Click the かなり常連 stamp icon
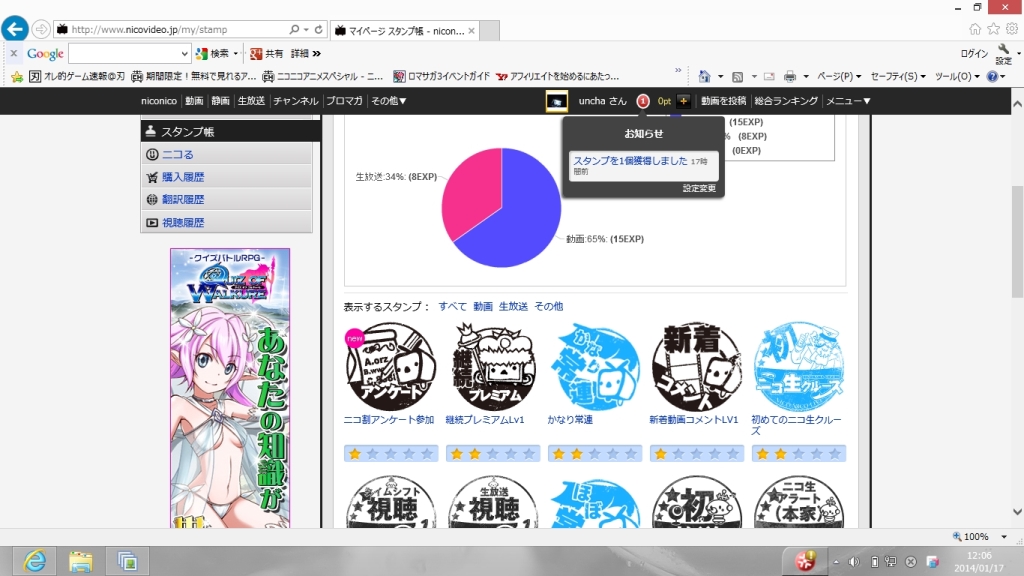The image size is (1024, 576). [x=595, y=367]
